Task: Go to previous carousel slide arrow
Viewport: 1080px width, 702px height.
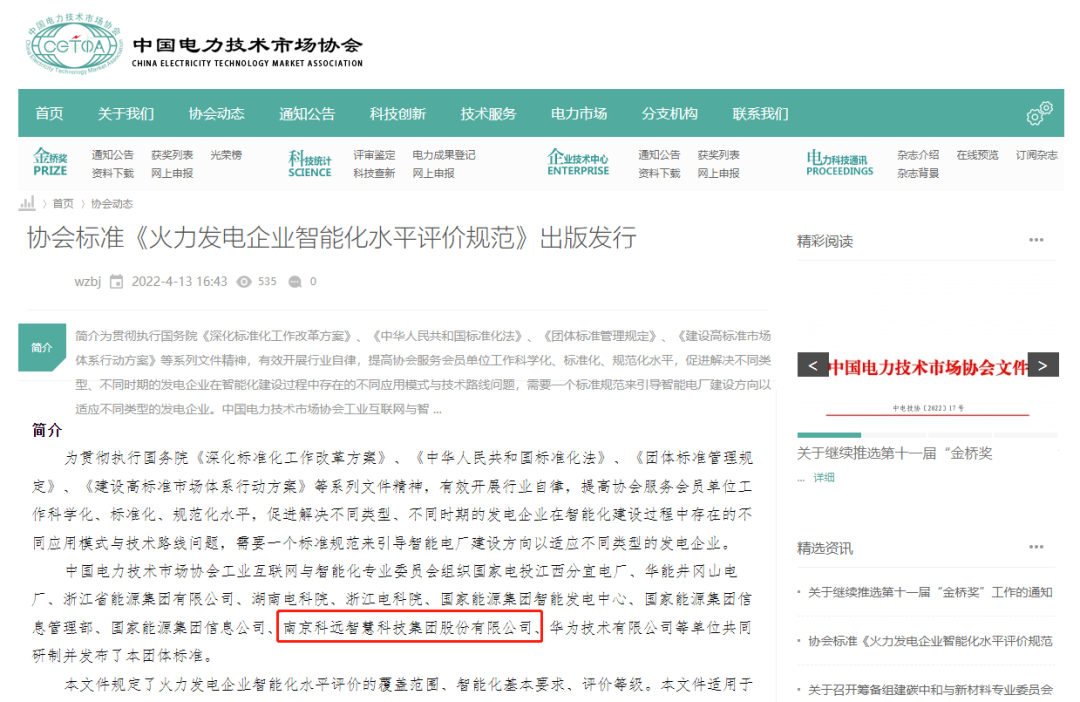Action: coord(812,366)
